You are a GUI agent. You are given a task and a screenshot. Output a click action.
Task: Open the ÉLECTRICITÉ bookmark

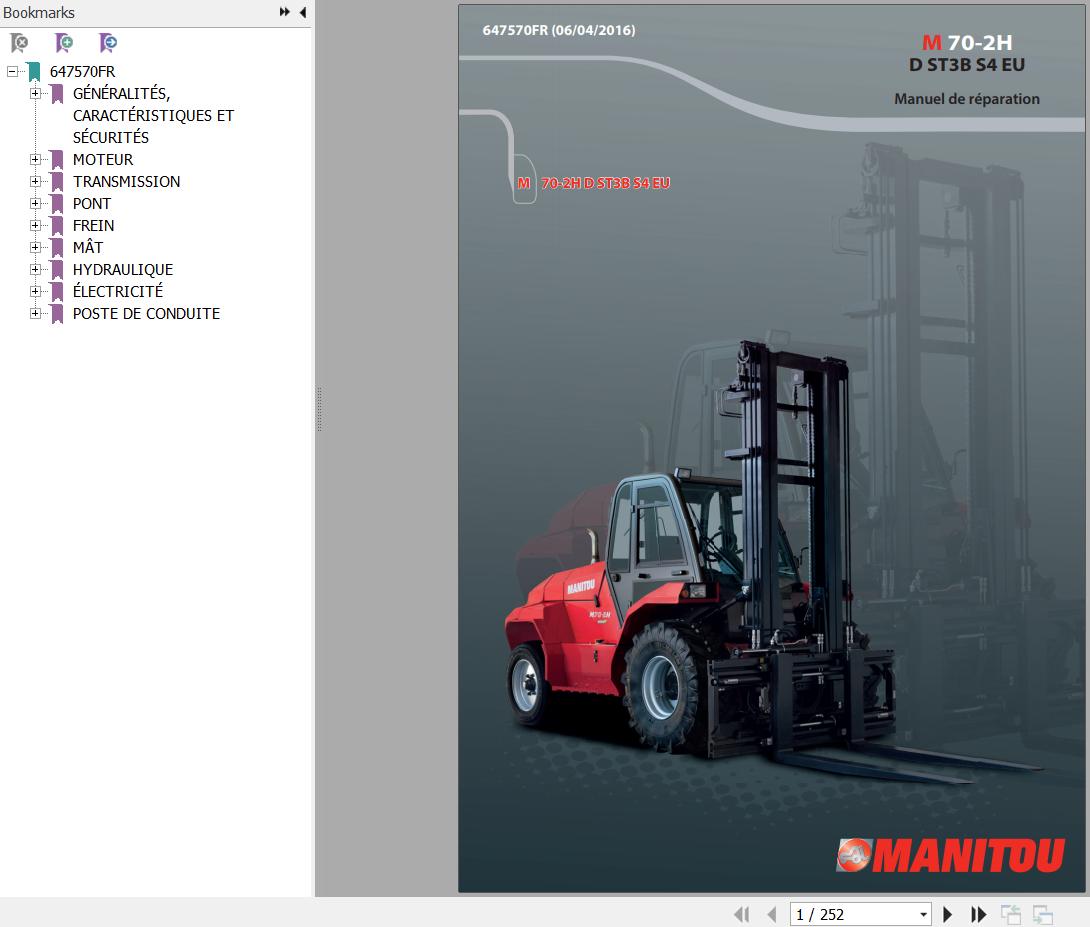point(118,291)
